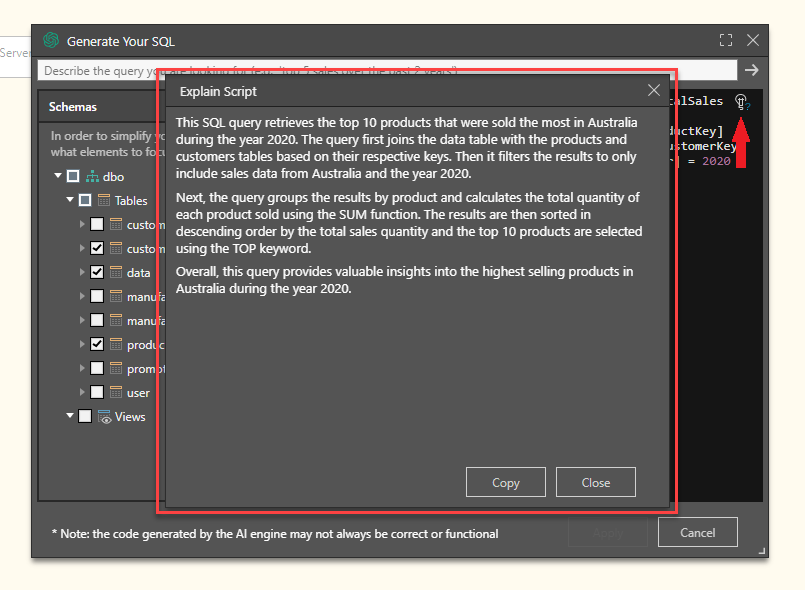The width and height of the screenshot is (805, 590).
Task: Enable the user table checkbox
Action: [97, 392]
